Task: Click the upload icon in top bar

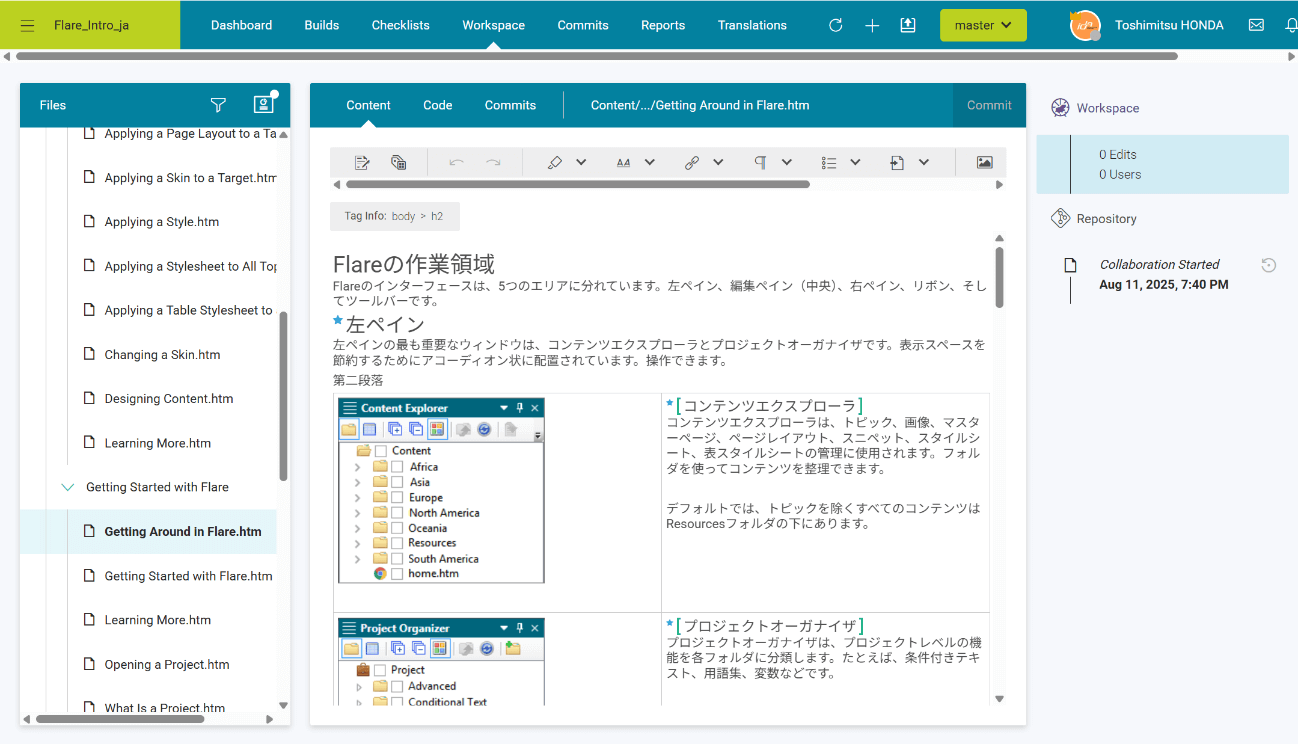Action: pos(908,25)
